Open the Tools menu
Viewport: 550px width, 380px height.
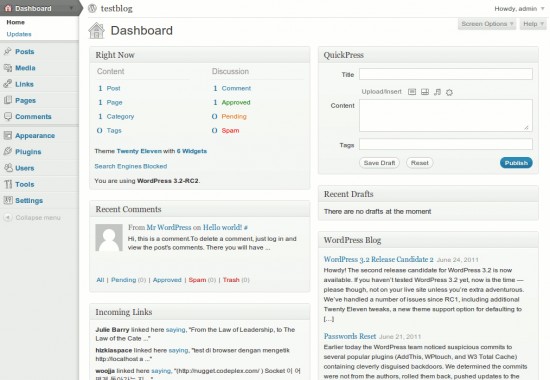(x=25, y=184)
